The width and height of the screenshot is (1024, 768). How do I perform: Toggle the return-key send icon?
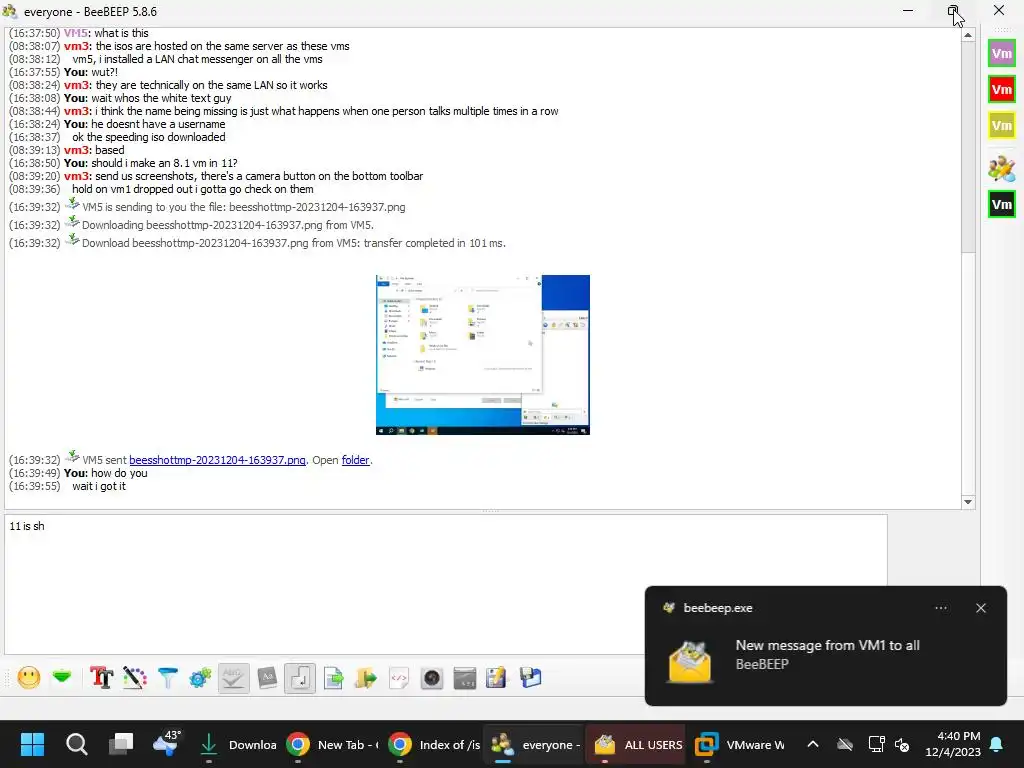coord(300,678)
